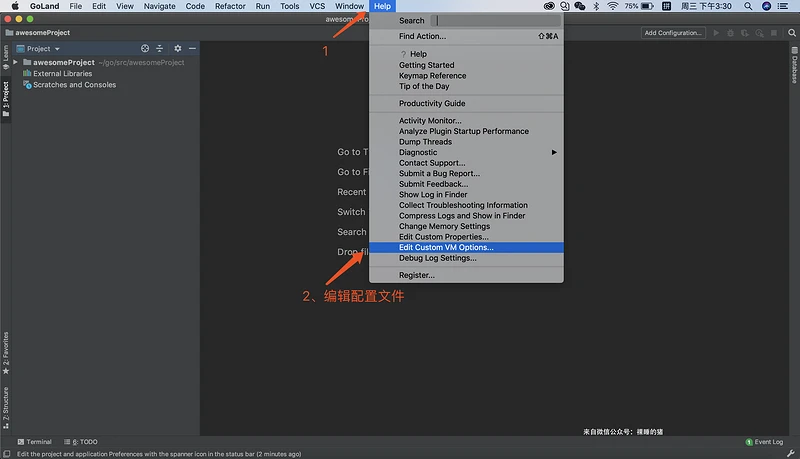
Task: Open the Database tool window stripe
Action: point(794,65)
